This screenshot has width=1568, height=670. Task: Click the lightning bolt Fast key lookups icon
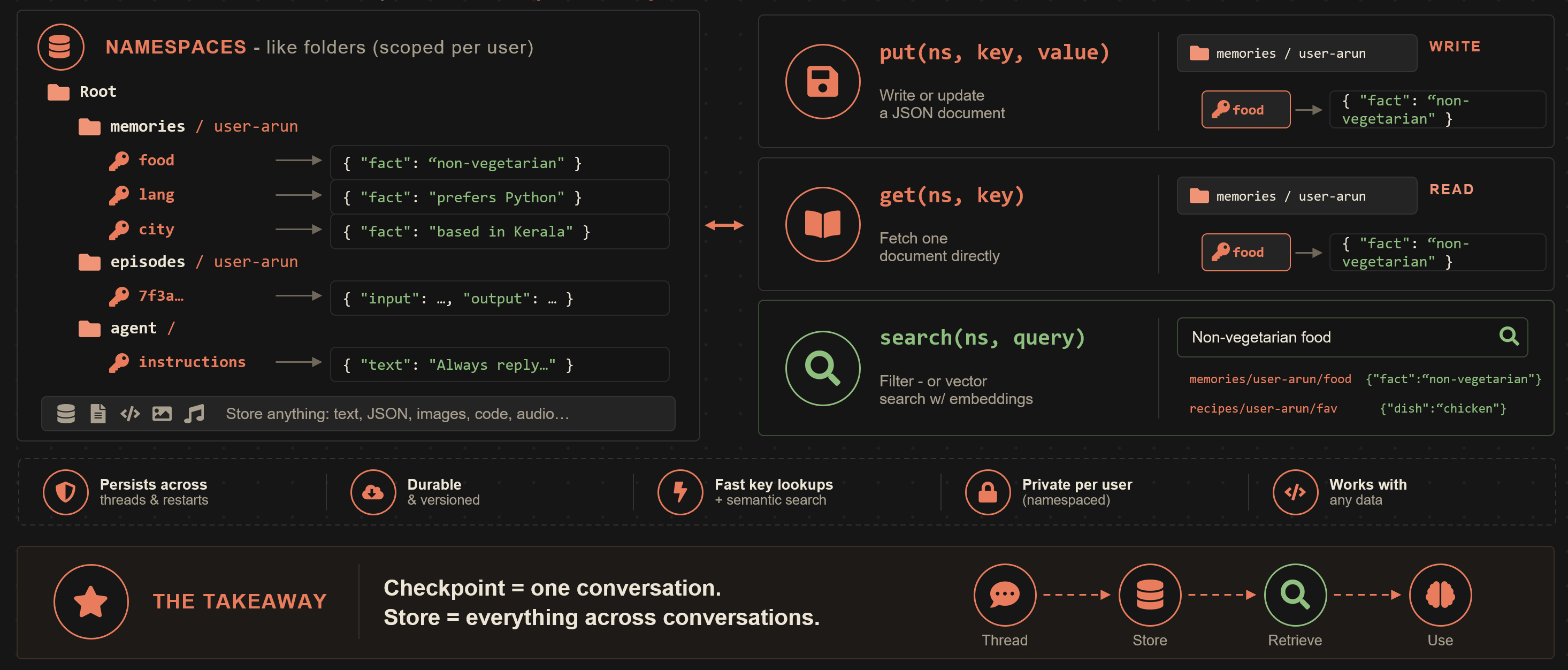pos(680,492)
